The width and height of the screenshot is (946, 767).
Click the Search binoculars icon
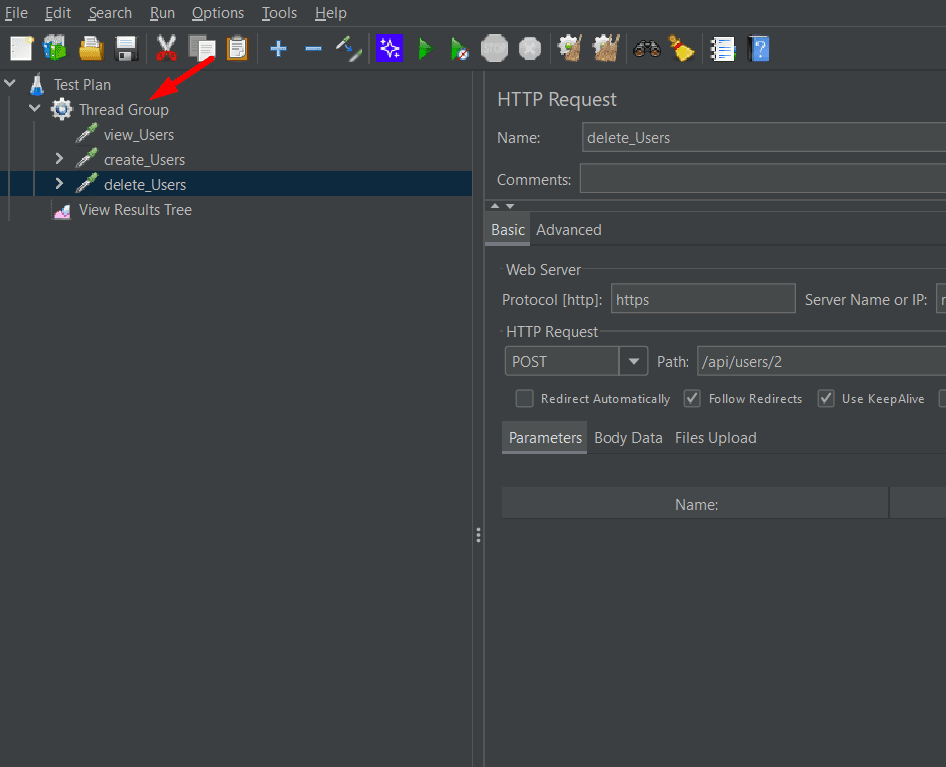click(x=647, y=48)
